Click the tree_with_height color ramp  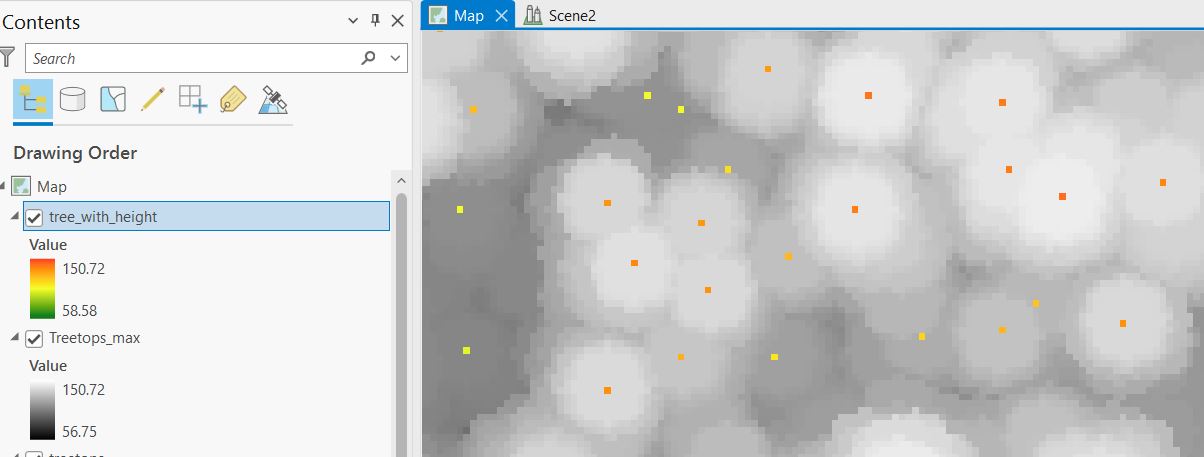pos(42,289)
